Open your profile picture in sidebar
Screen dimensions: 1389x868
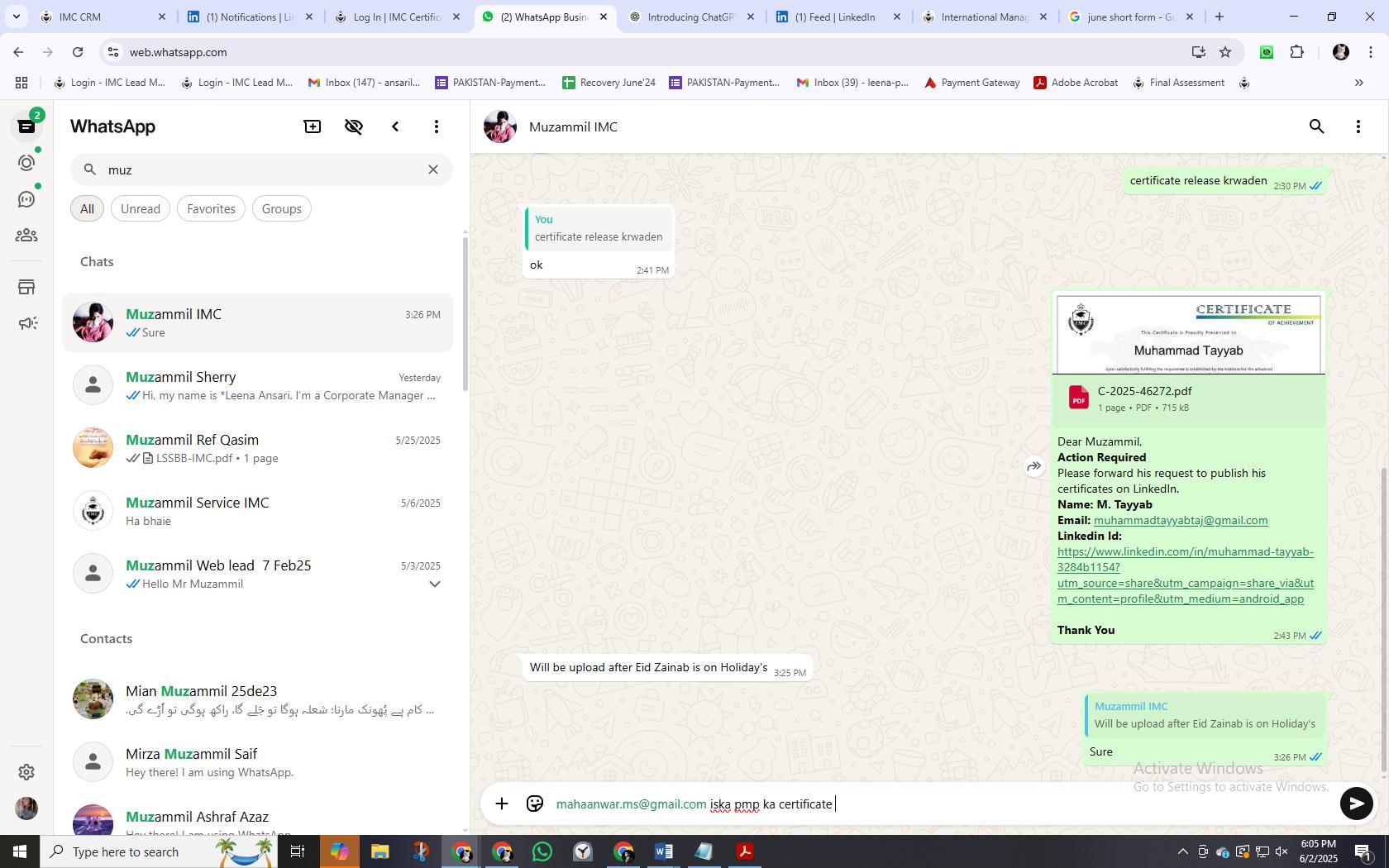pyautogui.click(x=26, y=808)
